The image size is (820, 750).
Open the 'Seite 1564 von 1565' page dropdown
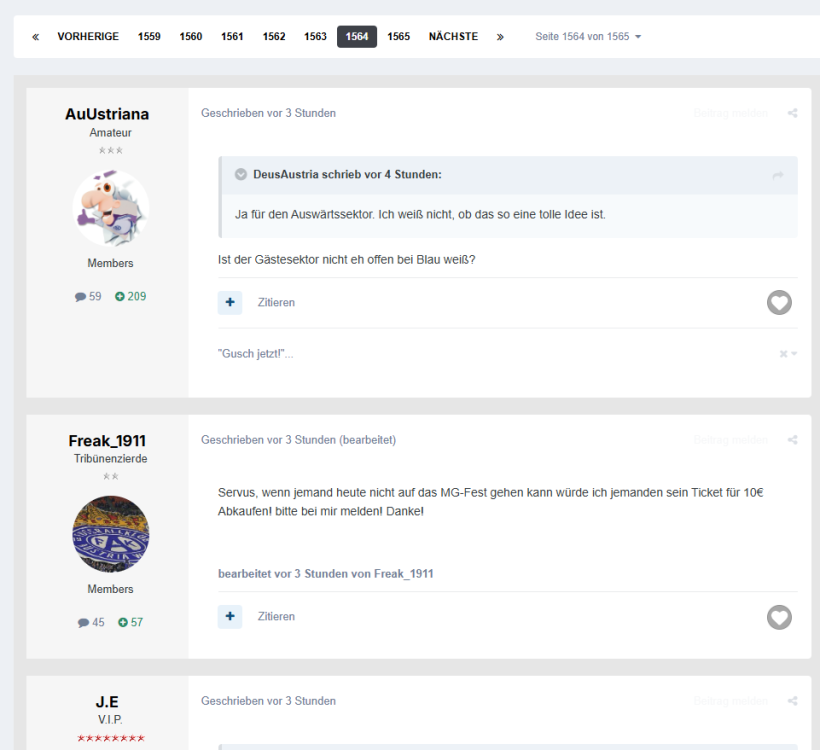pos(588,37)
